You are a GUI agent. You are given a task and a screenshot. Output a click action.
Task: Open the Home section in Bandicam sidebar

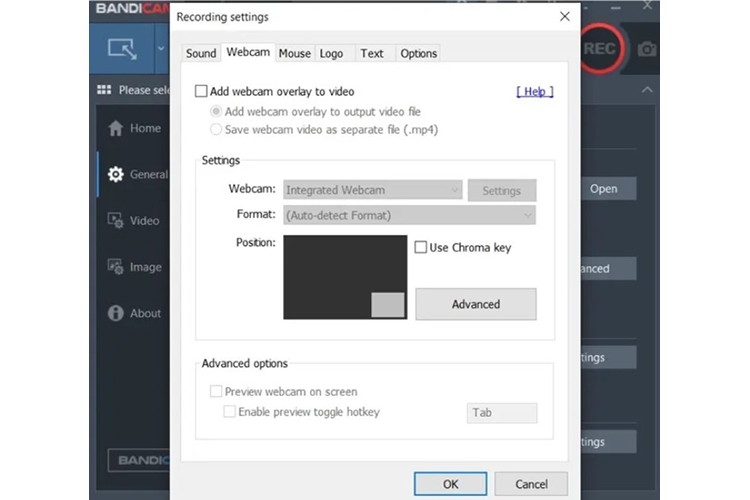134,128
